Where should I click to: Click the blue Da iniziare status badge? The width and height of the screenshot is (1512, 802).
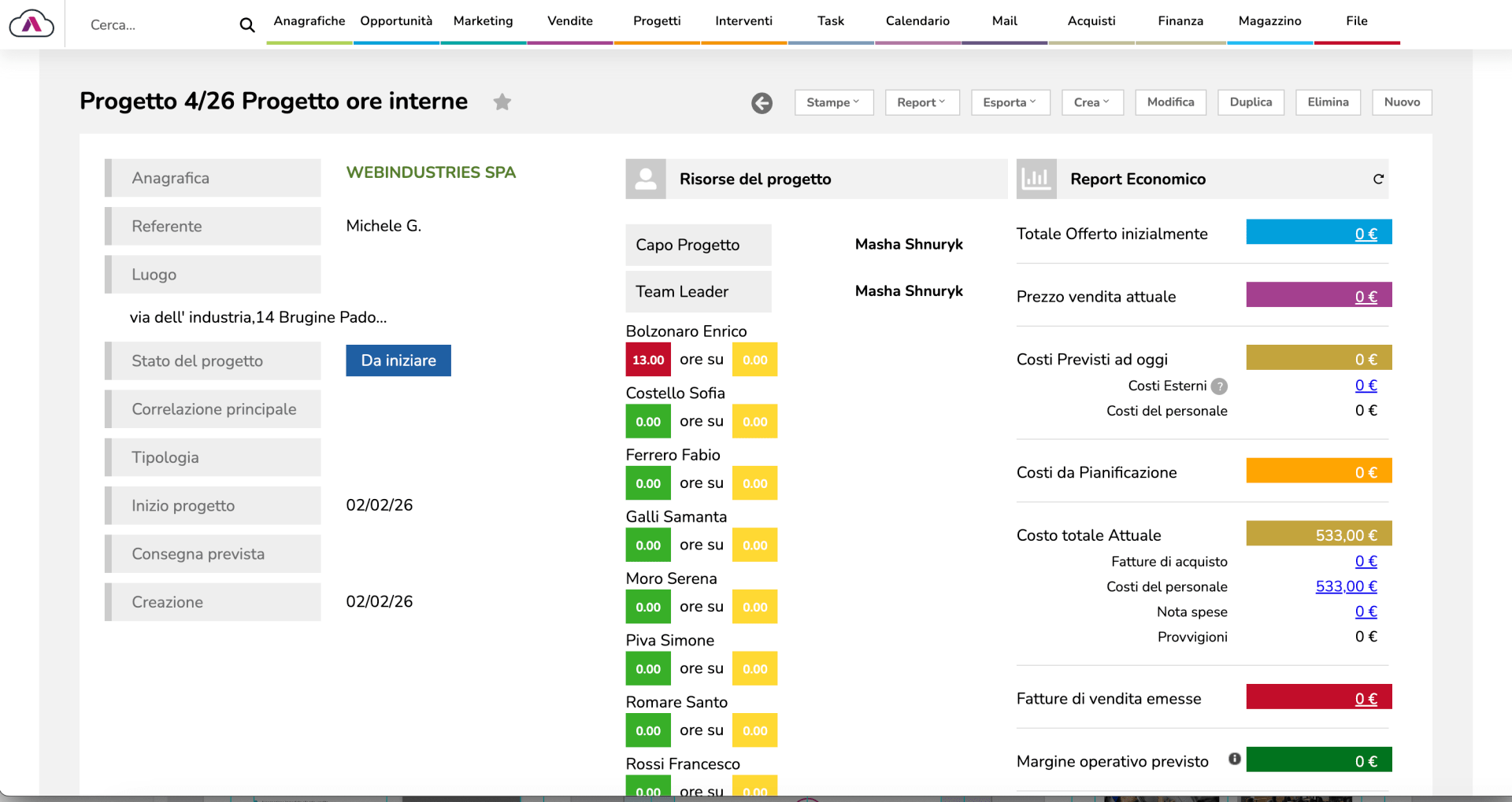(x=398, y=360)
